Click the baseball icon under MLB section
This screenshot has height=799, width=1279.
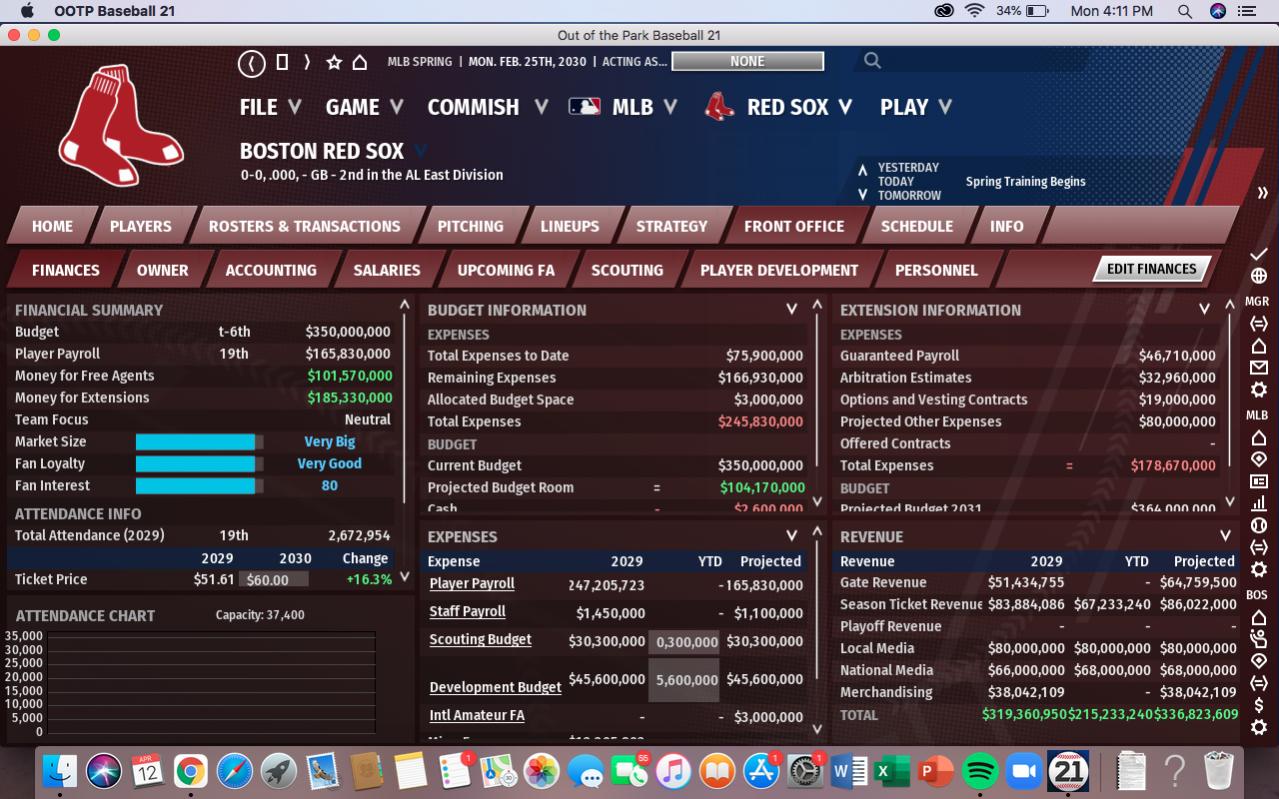(x=1259, y=525)
